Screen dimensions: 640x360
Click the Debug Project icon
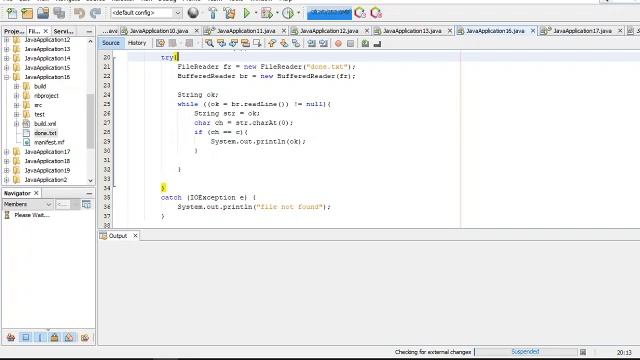[x=267, y=13]
